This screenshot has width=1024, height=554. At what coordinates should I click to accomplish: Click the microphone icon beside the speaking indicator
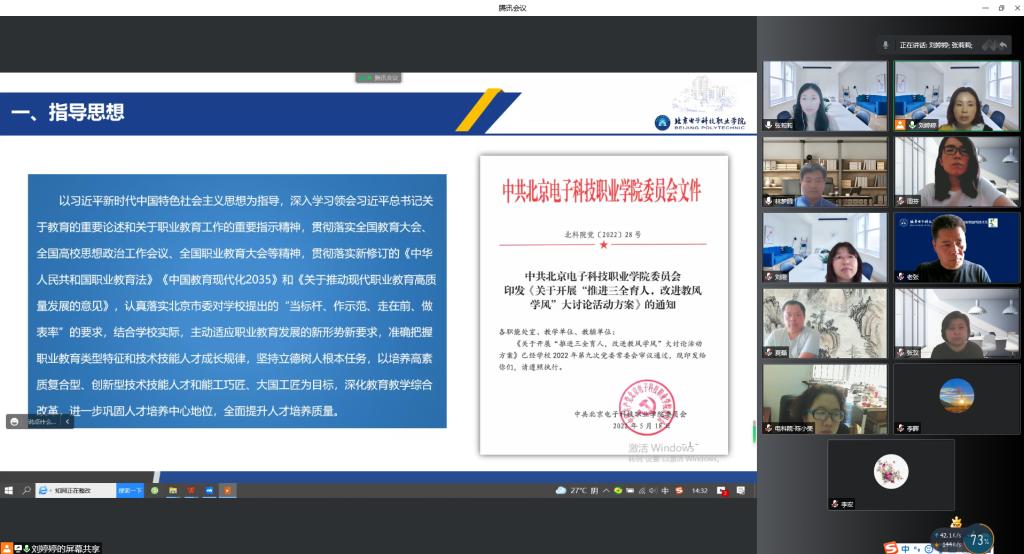[885, 45]
